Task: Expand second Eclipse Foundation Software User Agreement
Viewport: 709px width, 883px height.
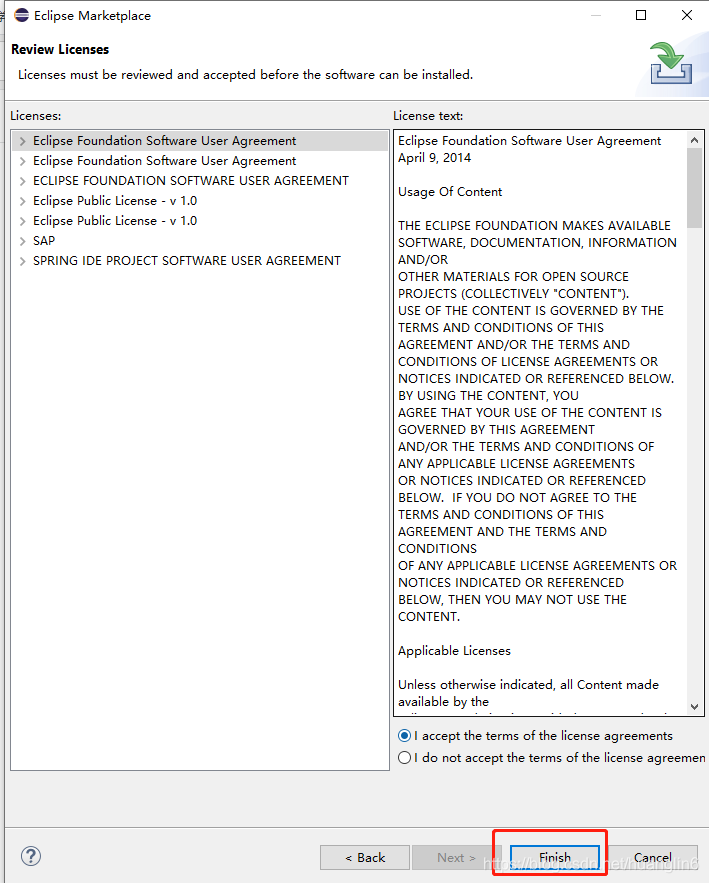Action: pos(23,161)
